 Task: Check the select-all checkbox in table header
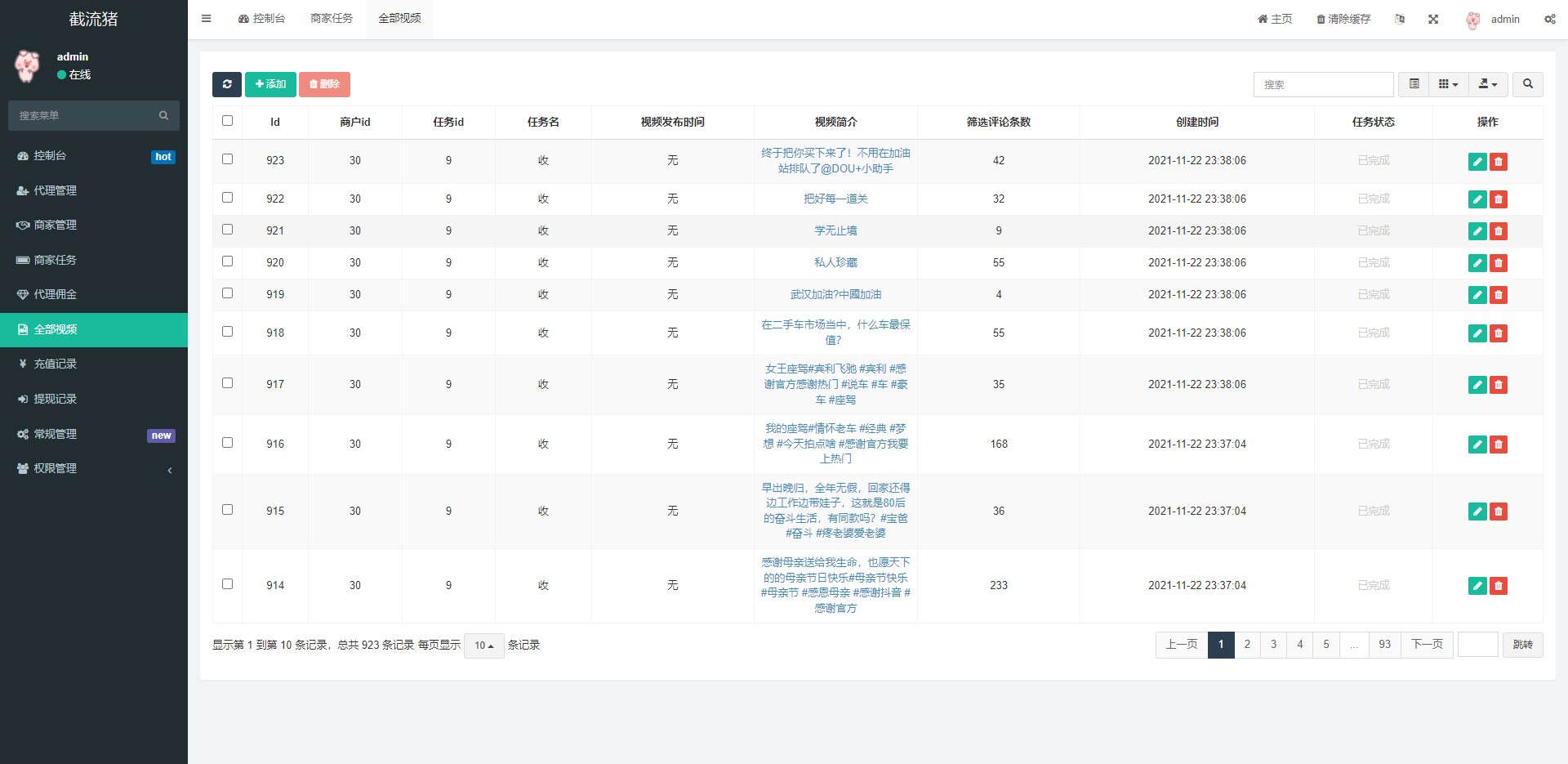(228, 121)
